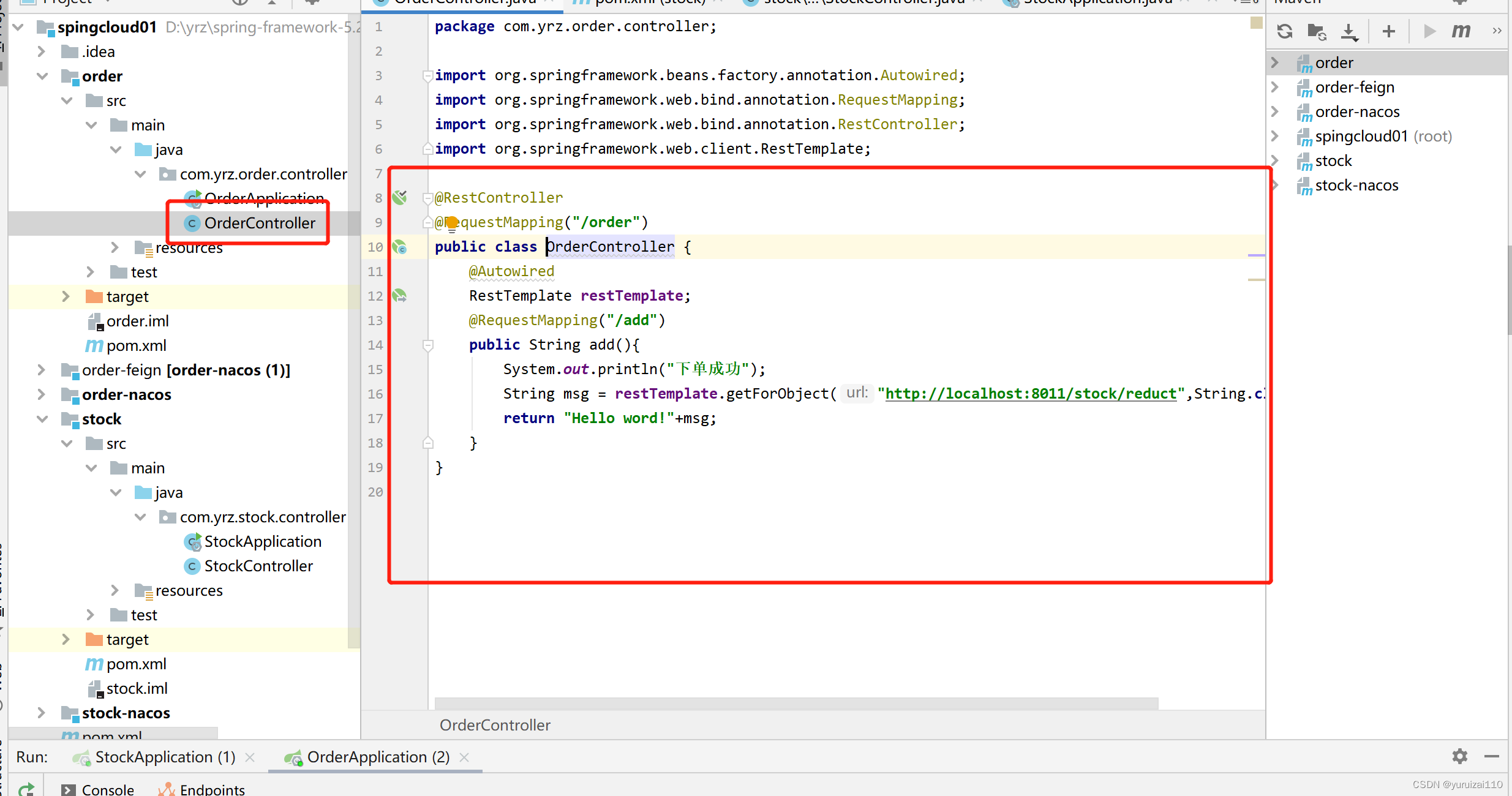This screenshot has height=796, width=1512.
Task: Click Maven Reload All Projects icon
Action: pyautogui.click(x=1285, y=31)
